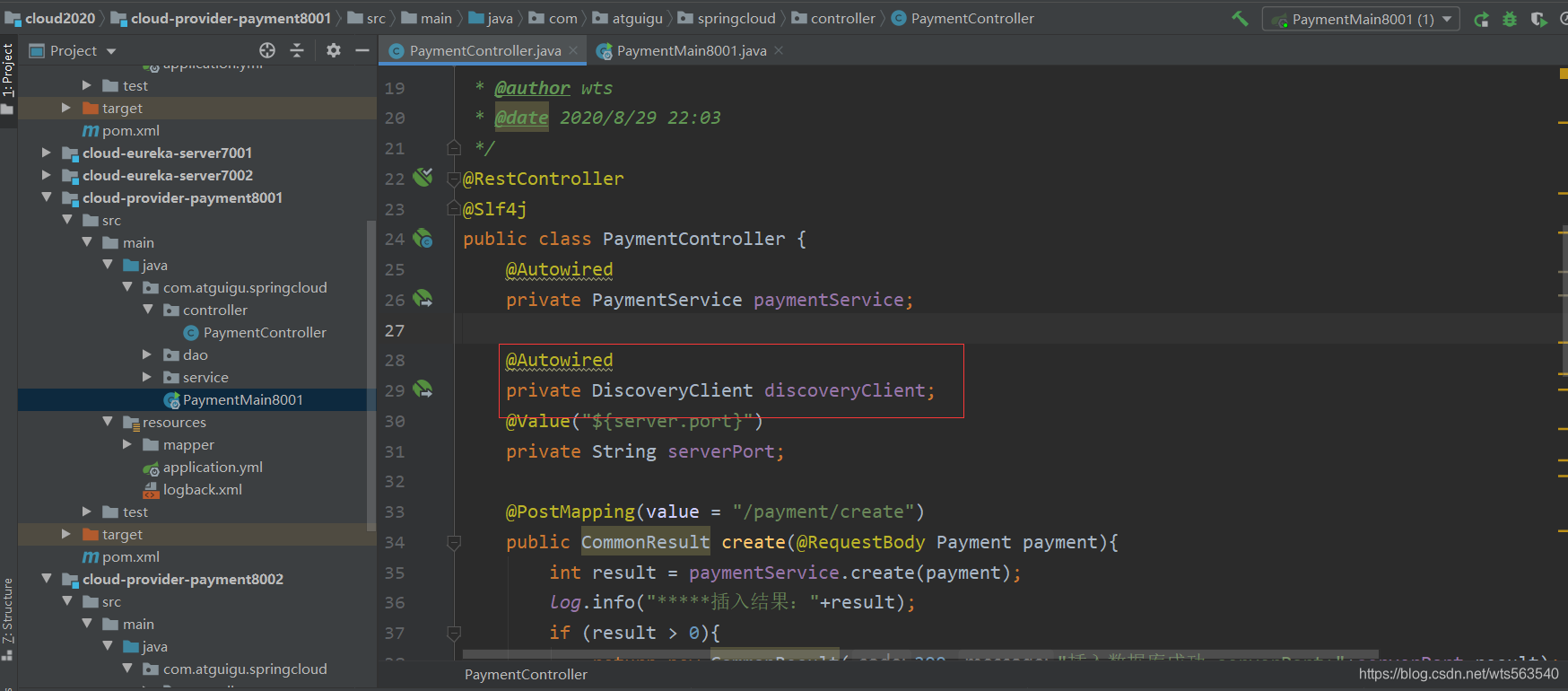Switch to the PaymentController.java tab
The image size is (1568, 691).
[484, 51]
